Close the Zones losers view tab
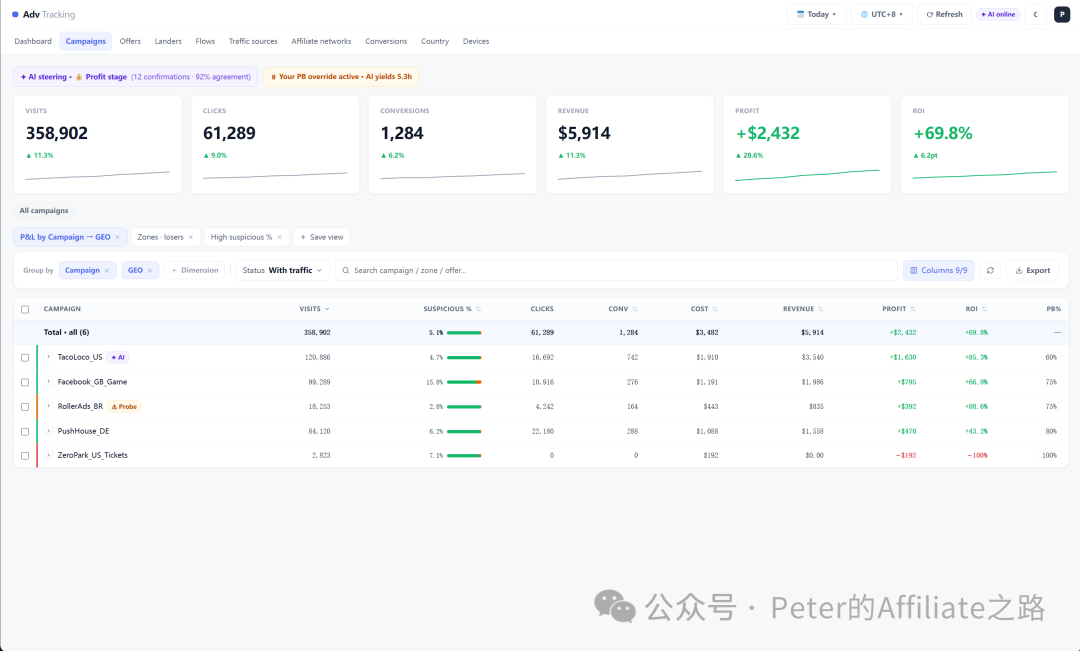The width and height of the screenshot is (1080, 651). point(191,237)
